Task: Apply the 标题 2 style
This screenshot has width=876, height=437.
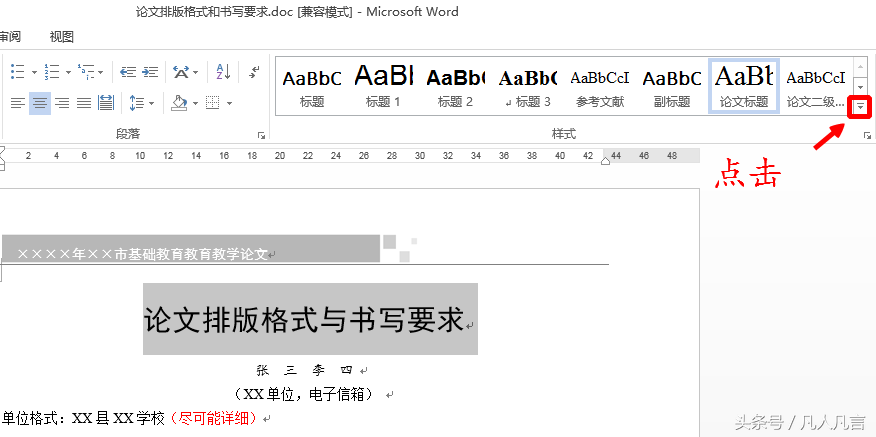Action: [x=455, y=87]
